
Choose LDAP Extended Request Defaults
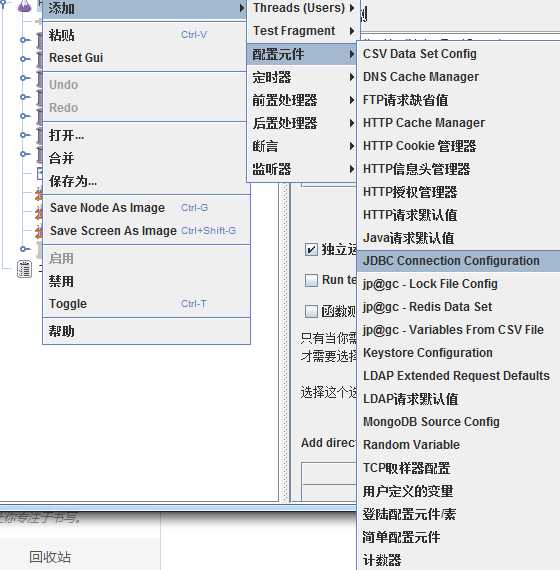(x=459, y=376)
